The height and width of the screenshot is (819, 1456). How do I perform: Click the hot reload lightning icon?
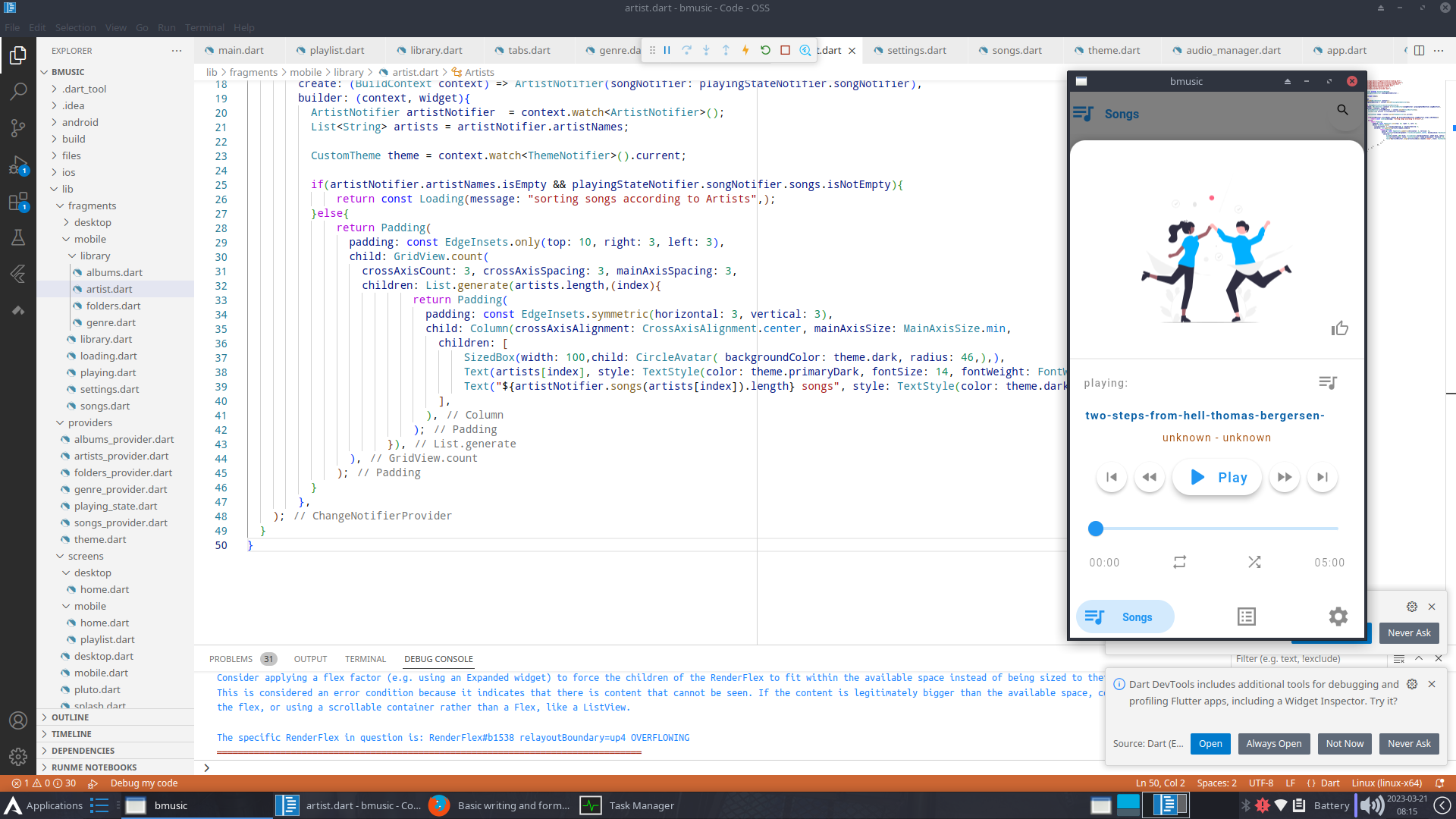tap(745, 50)
